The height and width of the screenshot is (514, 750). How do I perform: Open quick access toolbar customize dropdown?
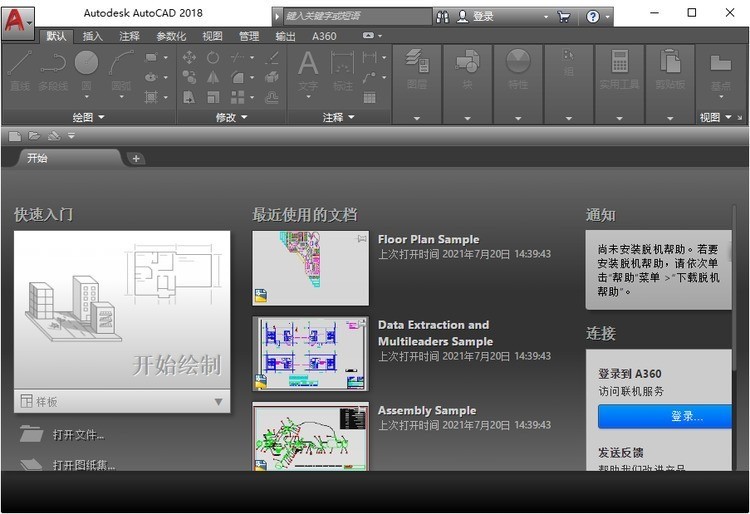[x=71, y=136]
